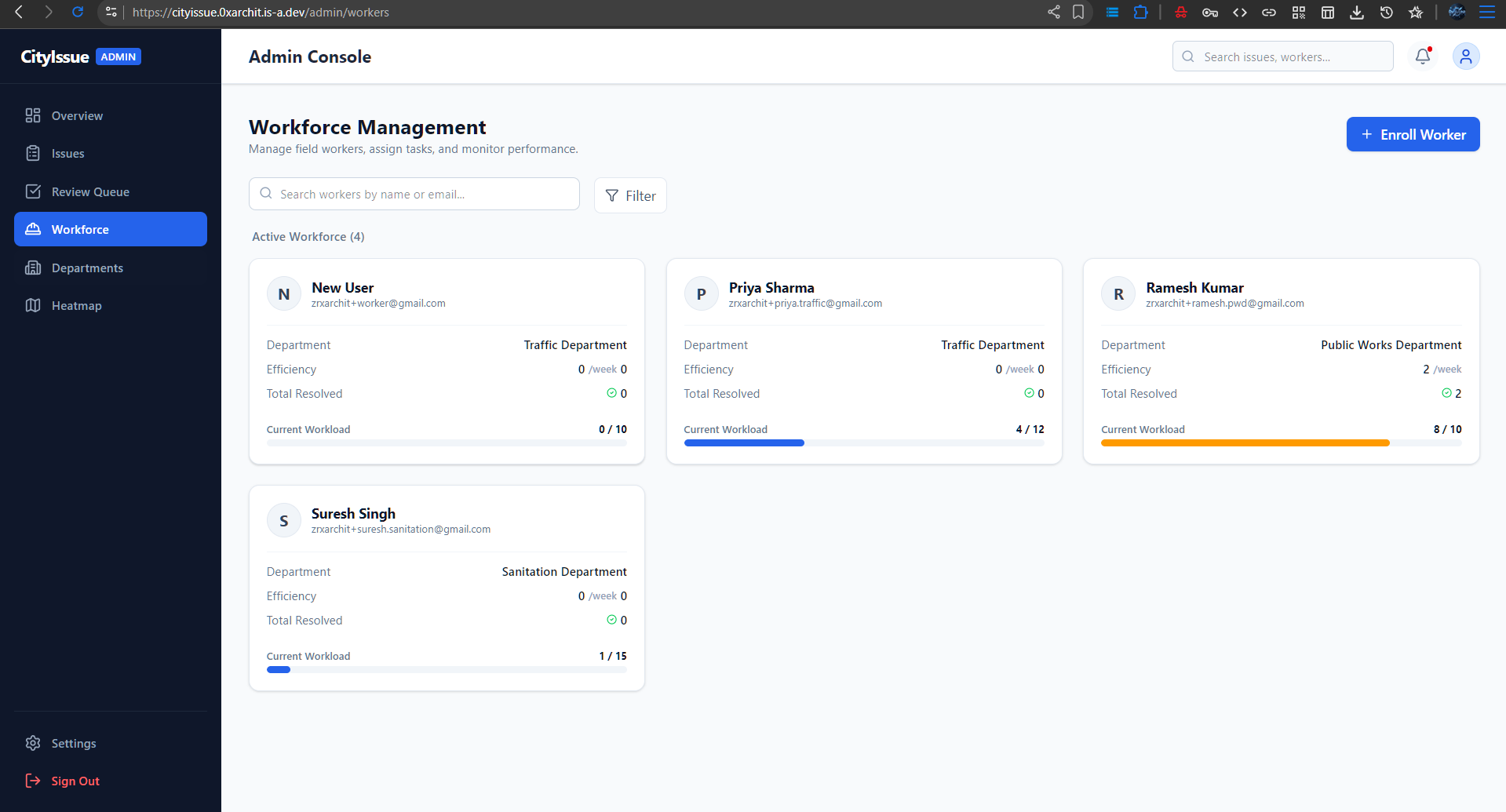The width and height of the screenshot is (1506, 812).
Task: Click the notification bell icon
Action: pos(1422,56)
